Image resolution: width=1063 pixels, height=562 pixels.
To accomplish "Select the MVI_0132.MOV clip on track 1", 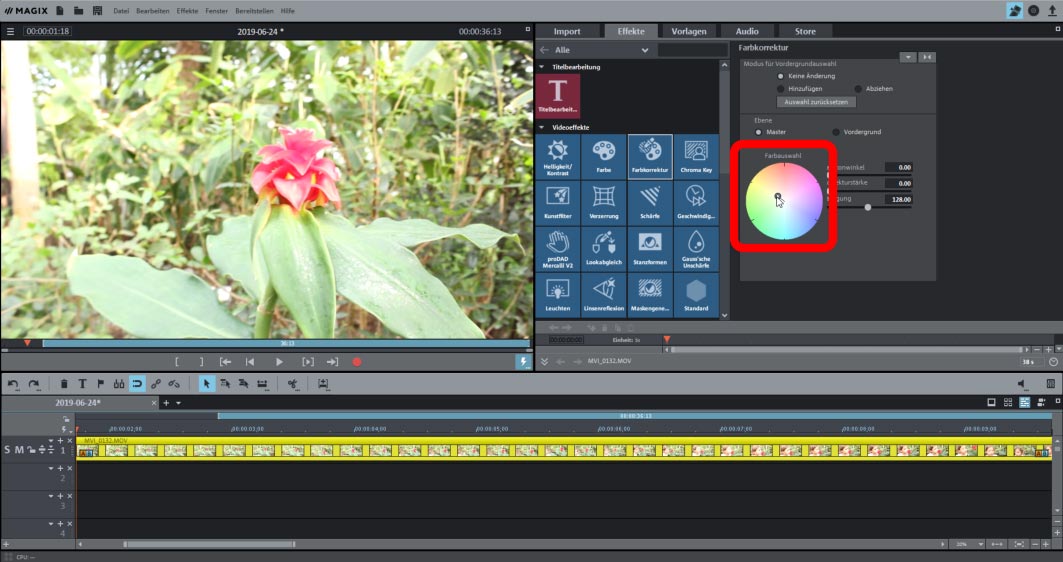I will pos(563,449).
